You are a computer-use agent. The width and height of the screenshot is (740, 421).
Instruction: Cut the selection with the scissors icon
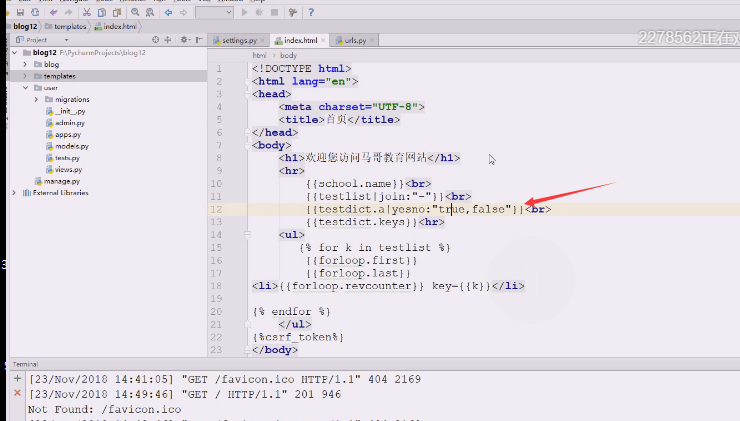pos(86,12)
